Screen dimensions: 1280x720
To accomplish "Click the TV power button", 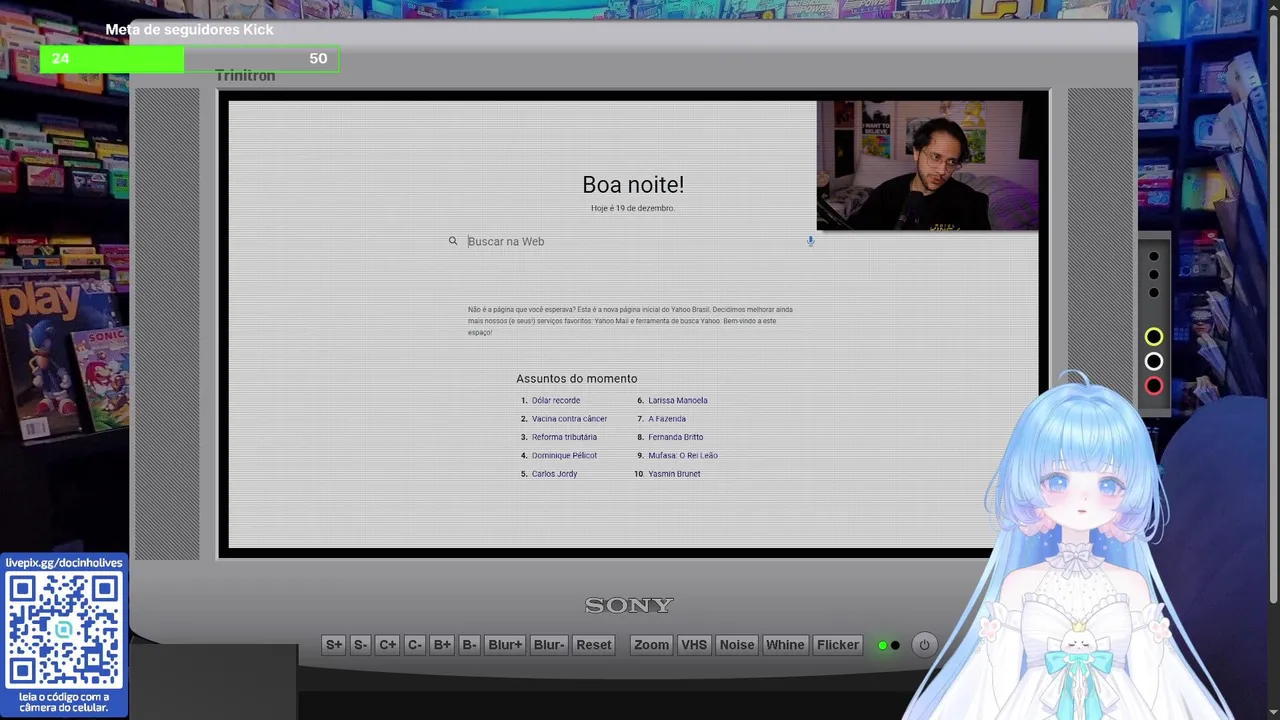I will coord(924,645).
